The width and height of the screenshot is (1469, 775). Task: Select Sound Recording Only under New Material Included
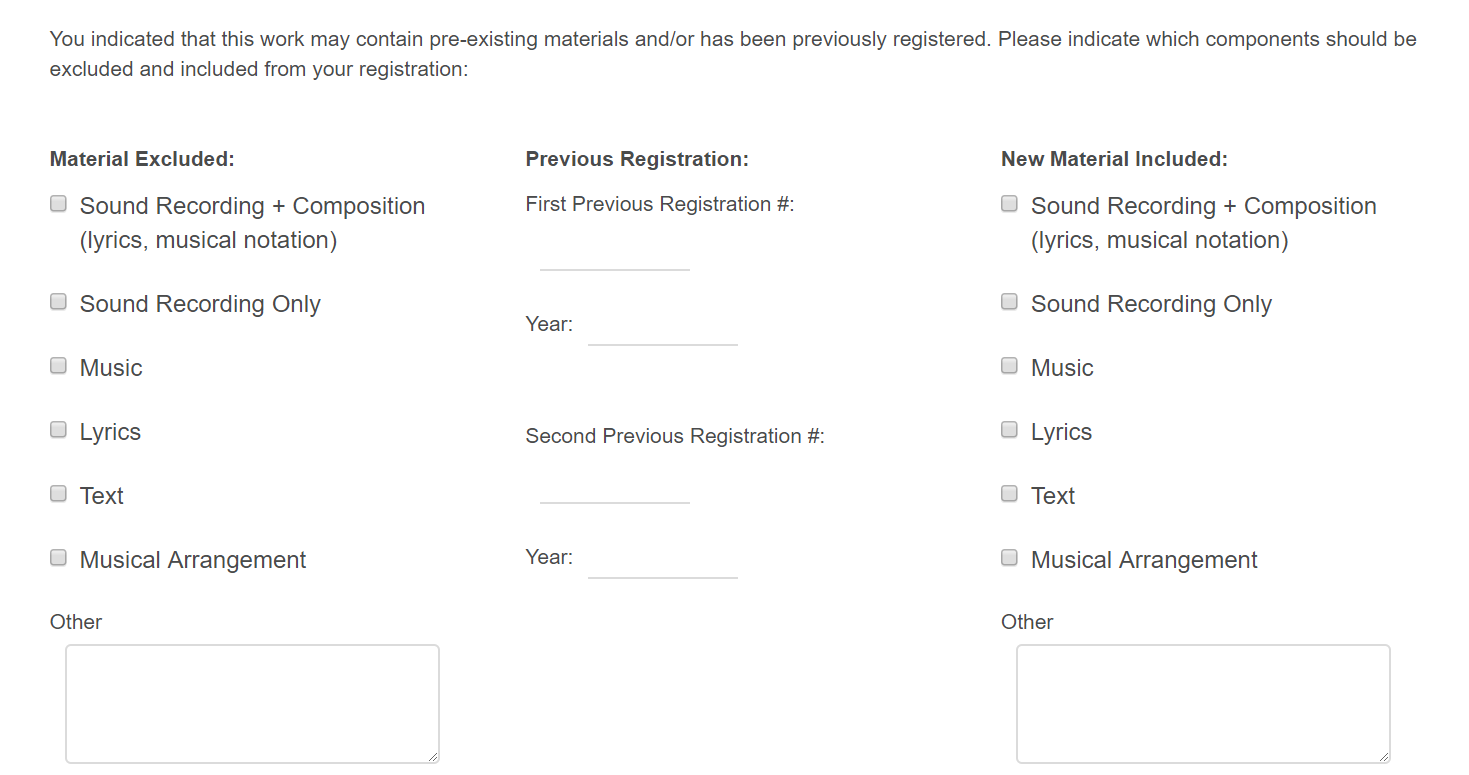click(1010, 302)
